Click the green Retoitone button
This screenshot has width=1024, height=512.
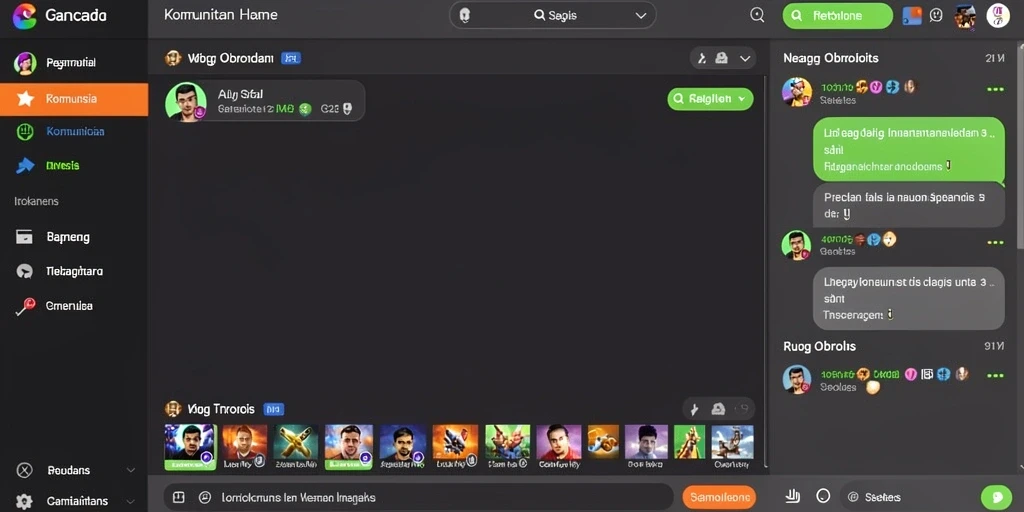[x=837, y=16]
